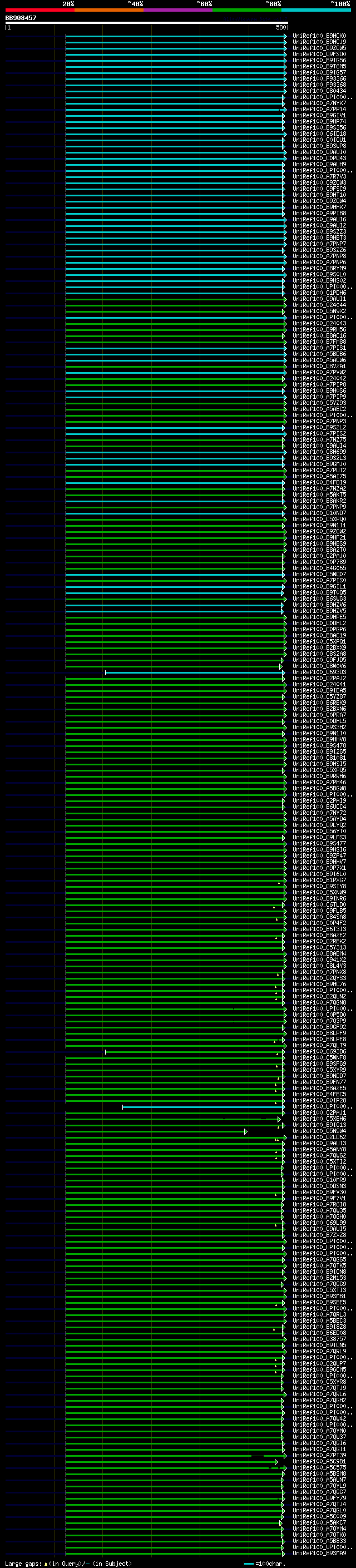Select hit label UniRef100_B9HPE5
356x1568 pixels.
click(x=319, y=617)
